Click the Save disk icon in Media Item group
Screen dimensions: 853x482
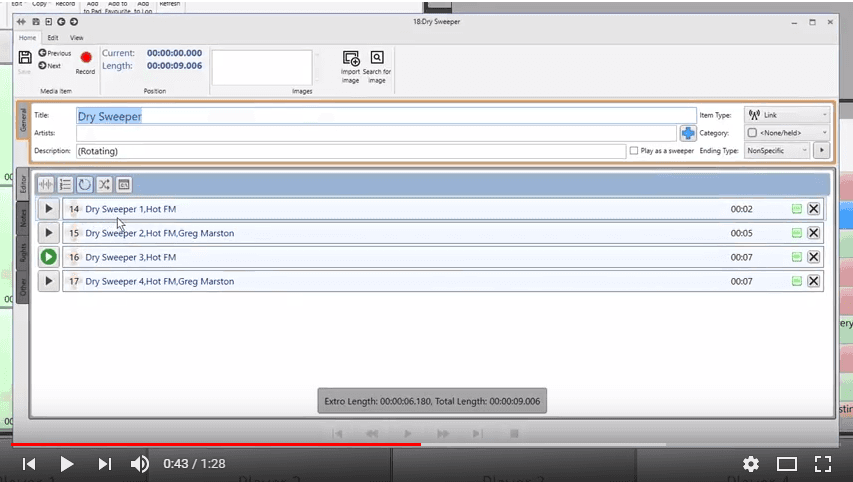coord(24,58)
